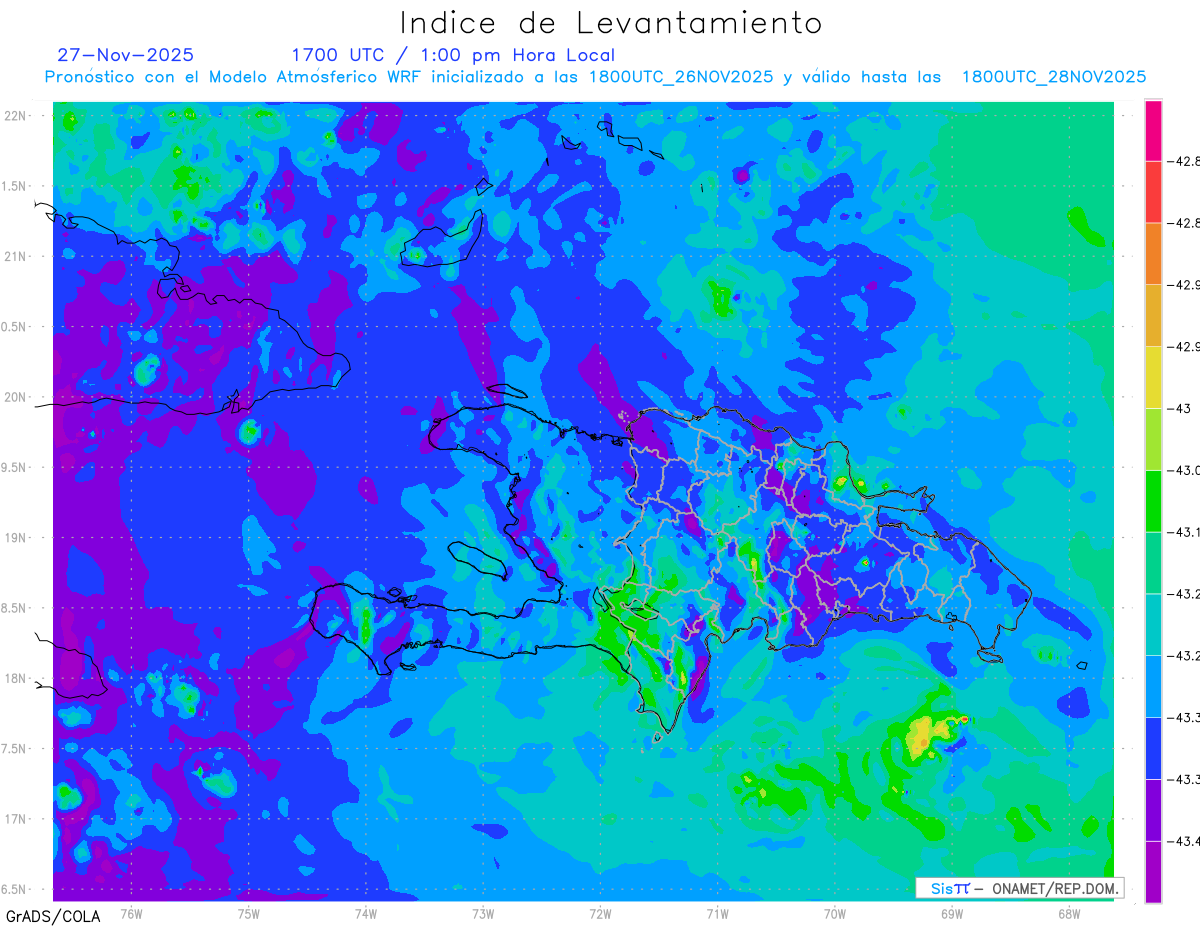Pick the yellow-green swatch in the color scale
1200x927 pixels.
1153,439
